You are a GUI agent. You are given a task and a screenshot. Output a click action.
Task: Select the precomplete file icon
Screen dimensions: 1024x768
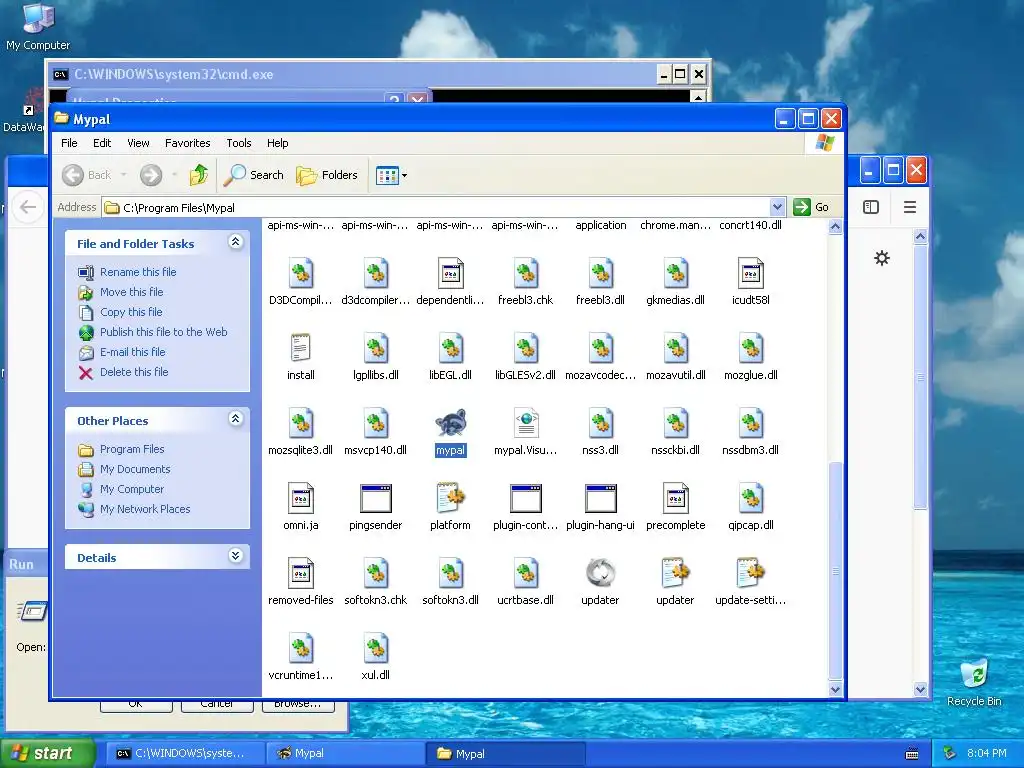coord(675,498)
